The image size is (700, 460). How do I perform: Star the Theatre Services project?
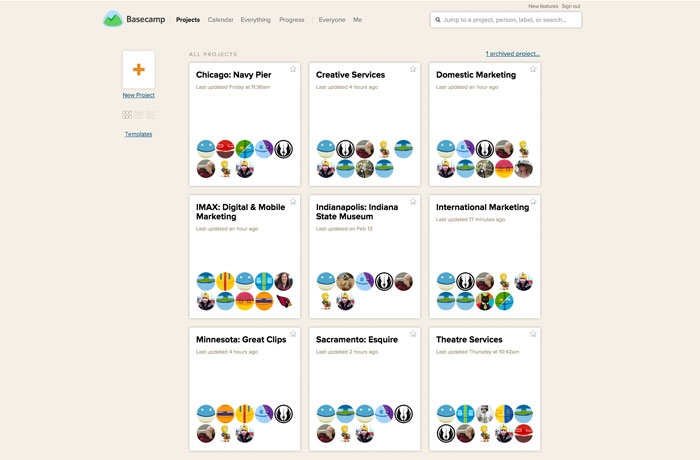tap(533, 334)
